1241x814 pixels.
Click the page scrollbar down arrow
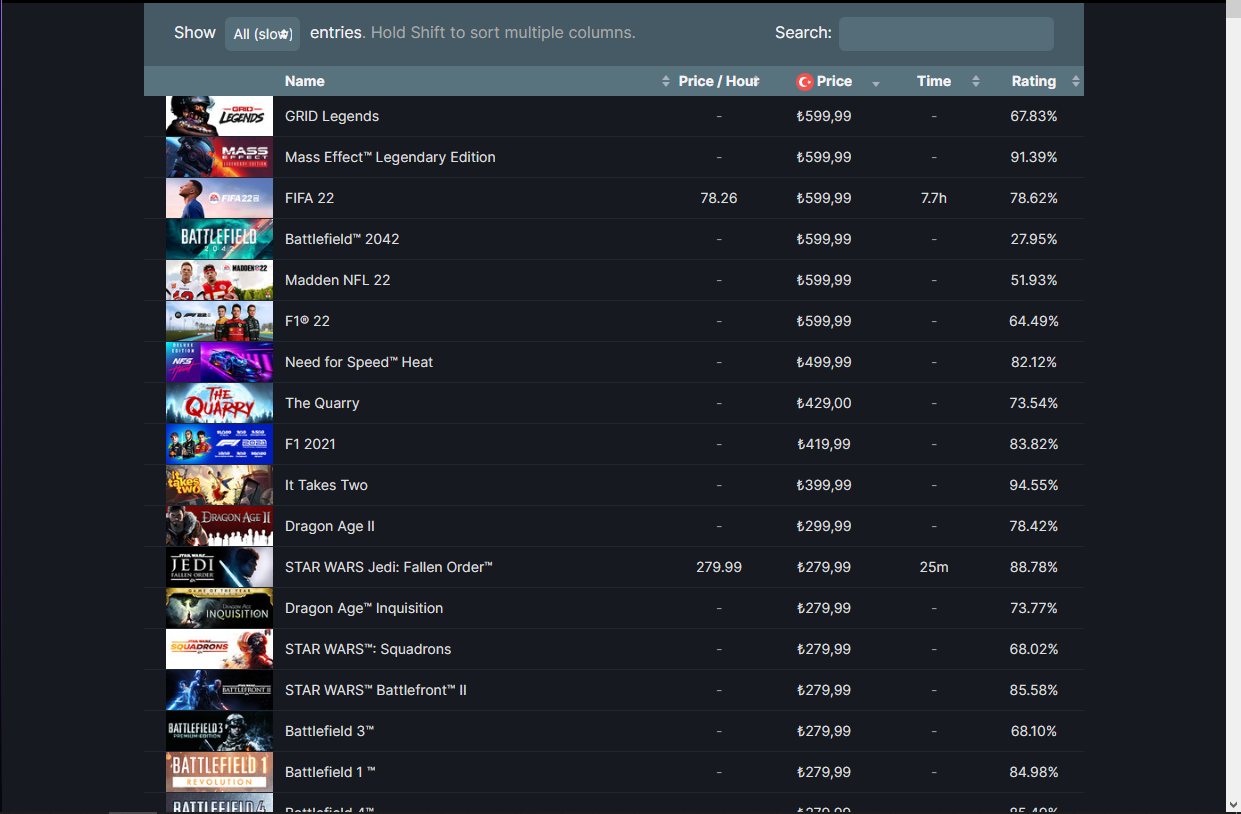tap(1233, 804)
